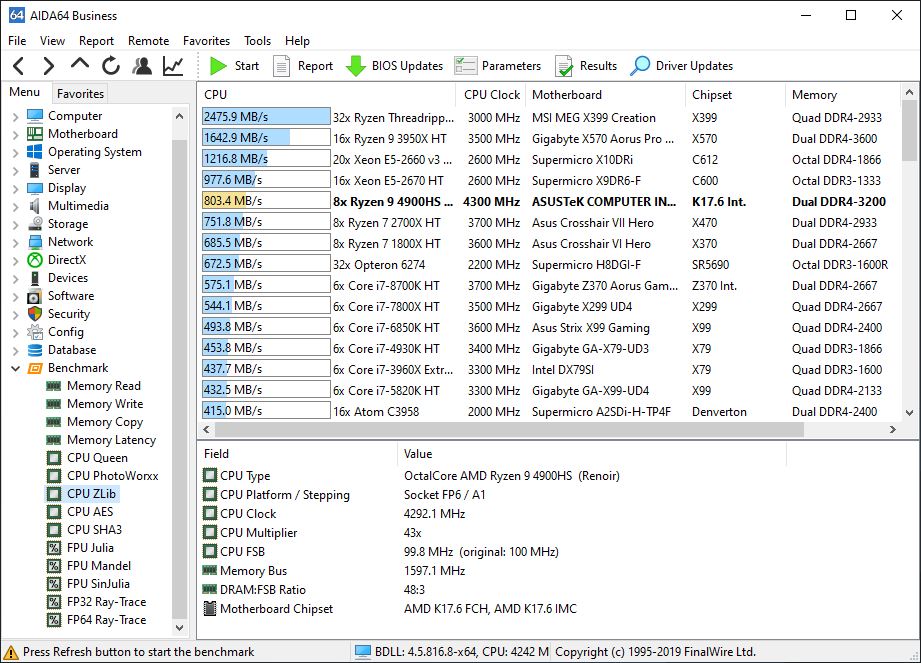This screenshot has height=663, width=921.
Task: Go up one level with up arrow
Action: [80, 66]
